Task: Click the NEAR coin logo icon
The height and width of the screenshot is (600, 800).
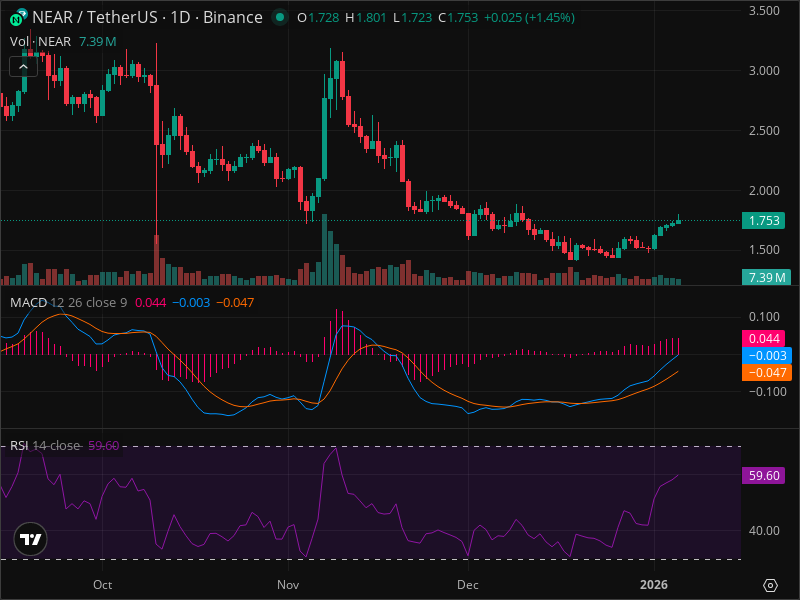Action: pos(17,17)
